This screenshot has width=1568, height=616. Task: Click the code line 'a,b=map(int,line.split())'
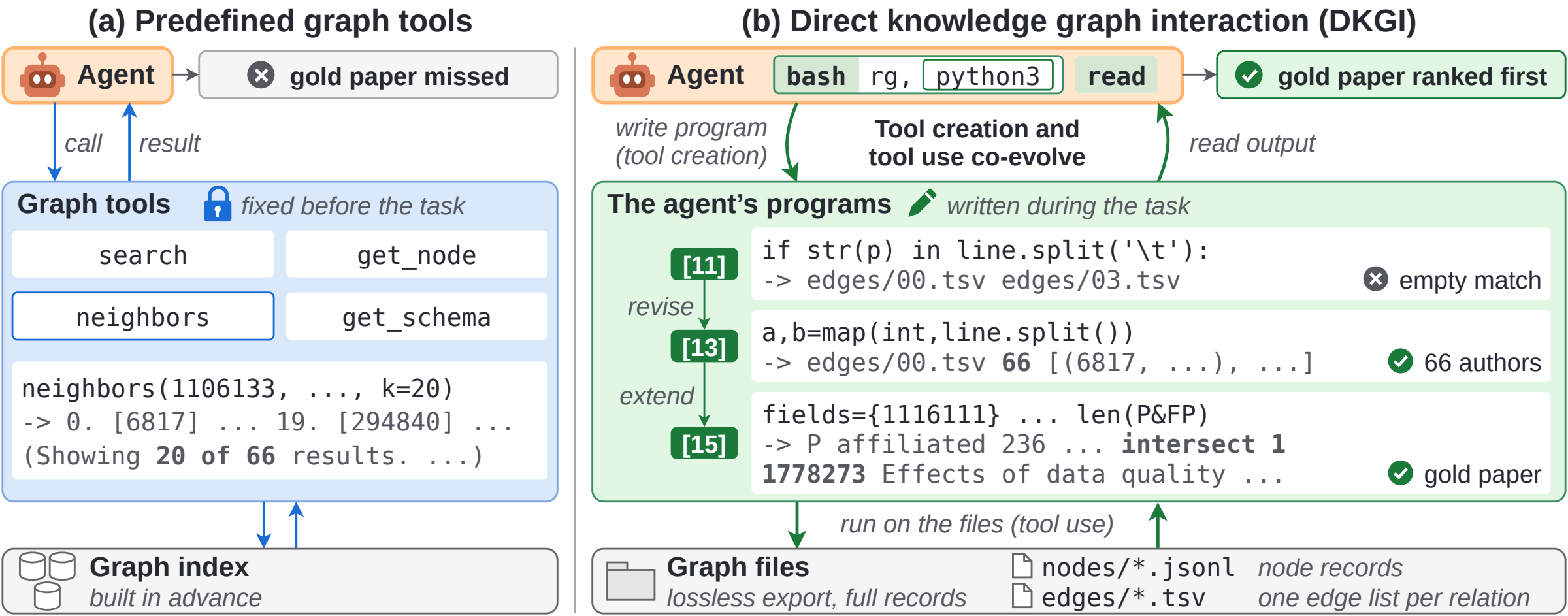coord(948,332)
